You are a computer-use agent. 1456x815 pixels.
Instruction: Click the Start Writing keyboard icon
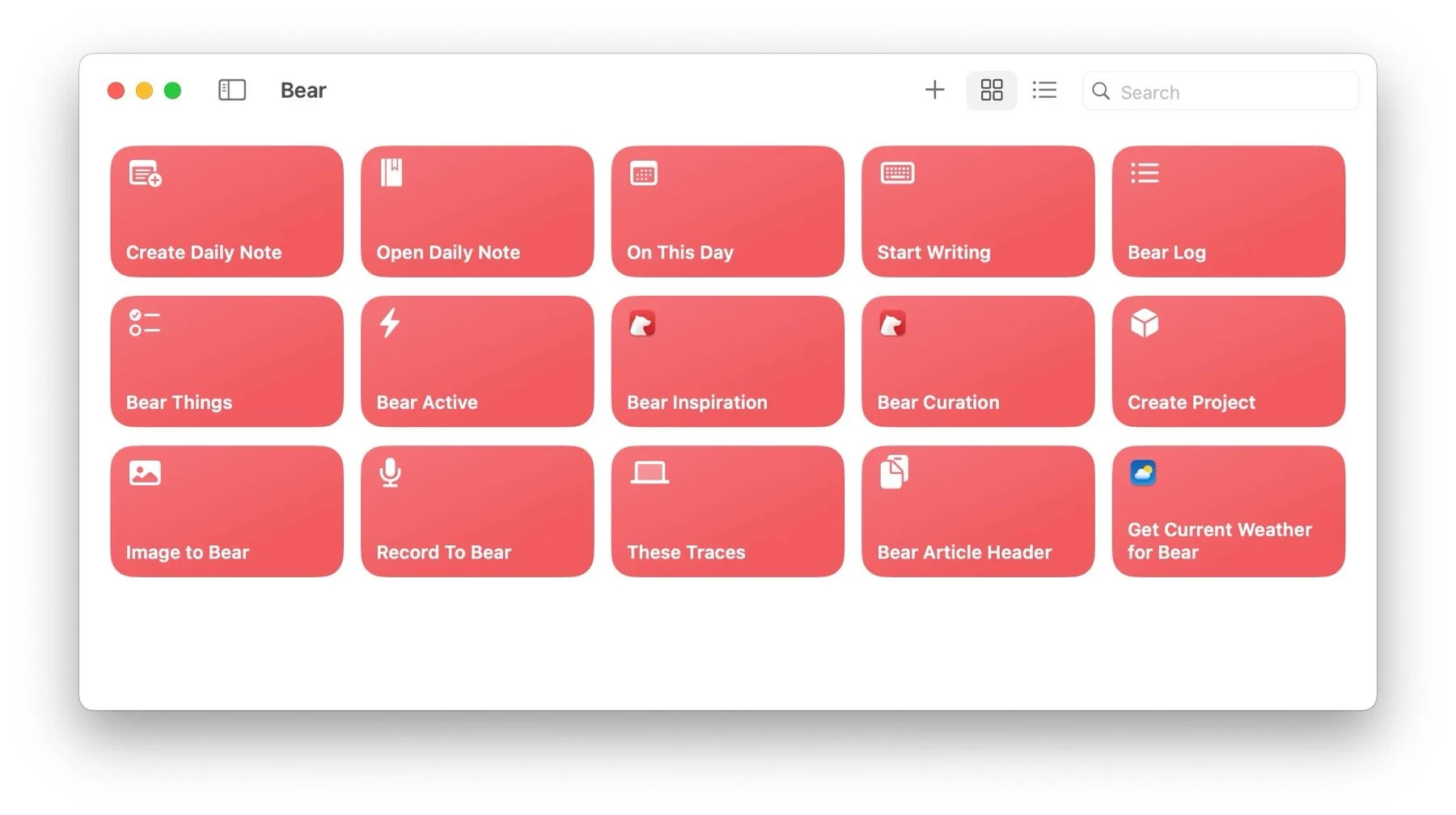pos(897,172)
